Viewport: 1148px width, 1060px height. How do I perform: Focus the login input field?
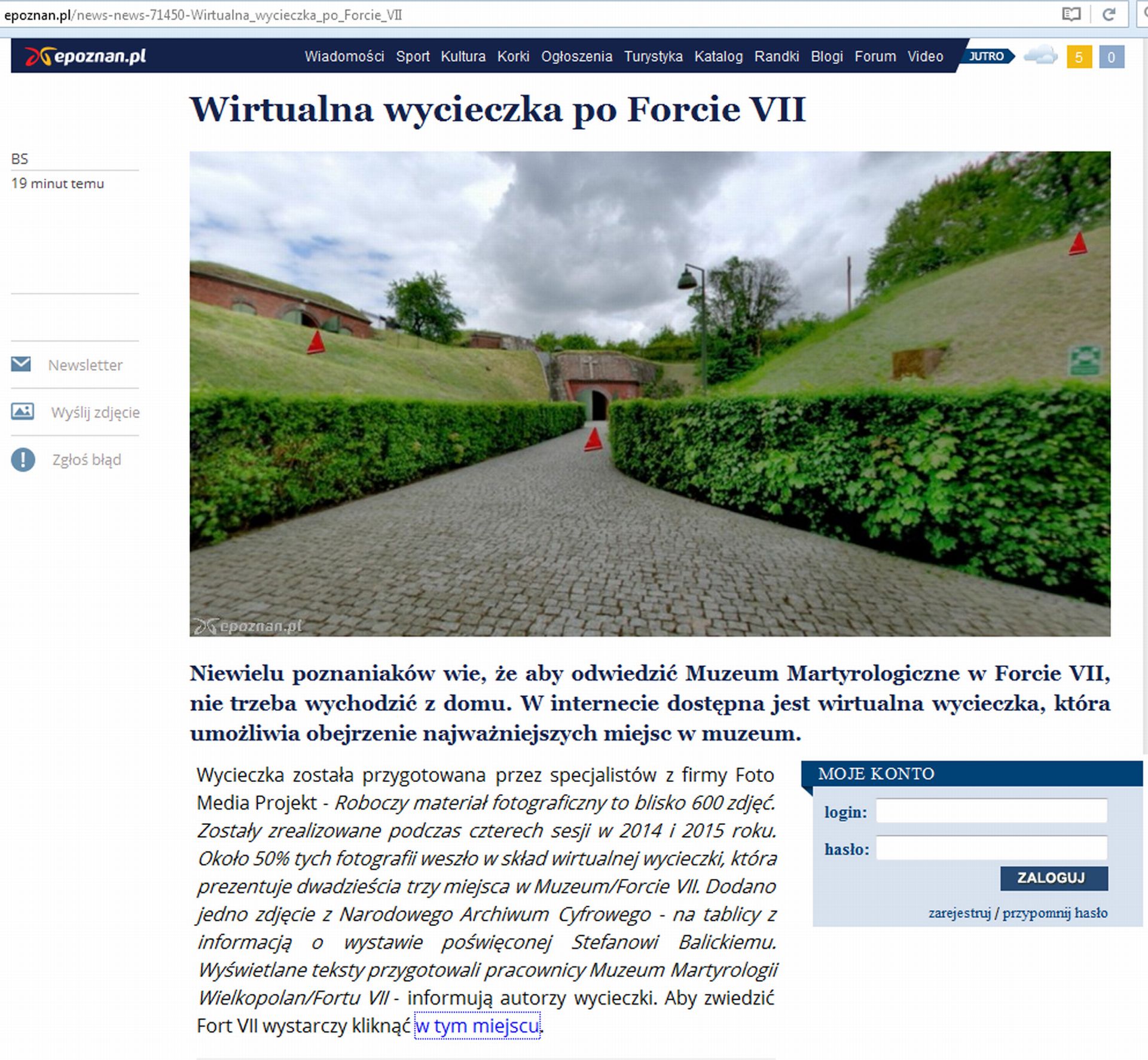point(991,811)
